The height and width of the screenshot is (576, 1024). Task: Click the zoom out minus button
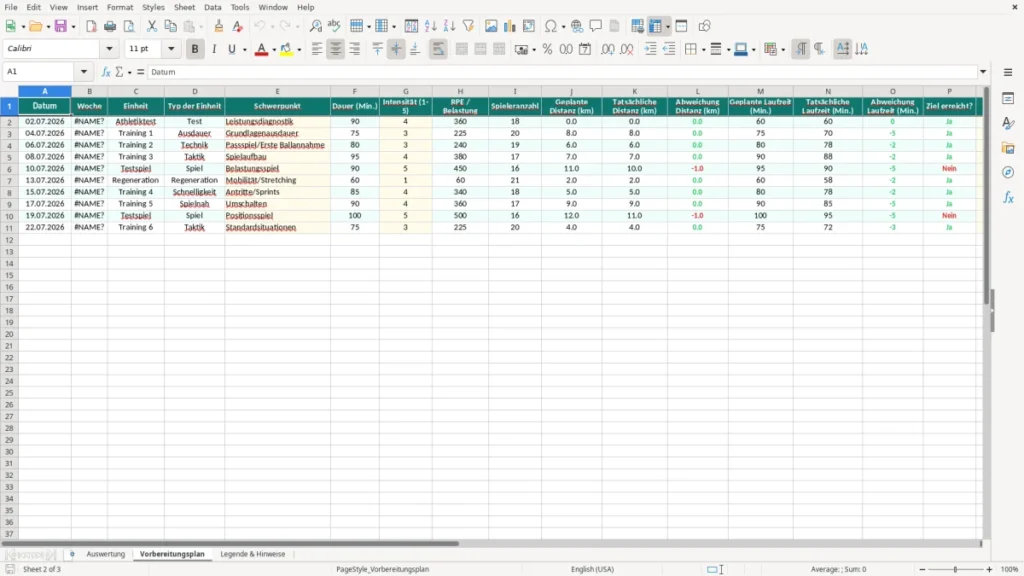[x=922, y=569]
